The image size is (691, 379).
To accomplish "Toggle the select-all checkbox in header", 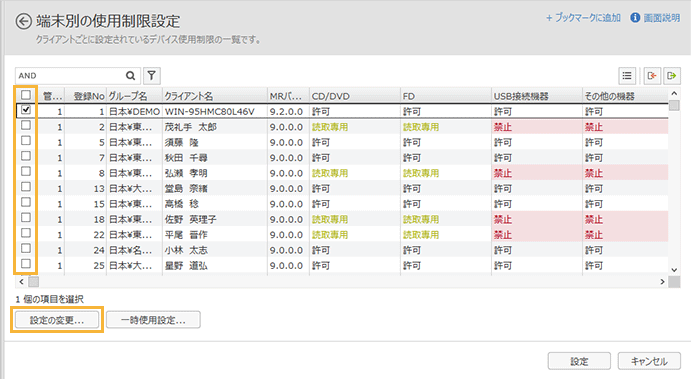I will [x=26, y=95].
